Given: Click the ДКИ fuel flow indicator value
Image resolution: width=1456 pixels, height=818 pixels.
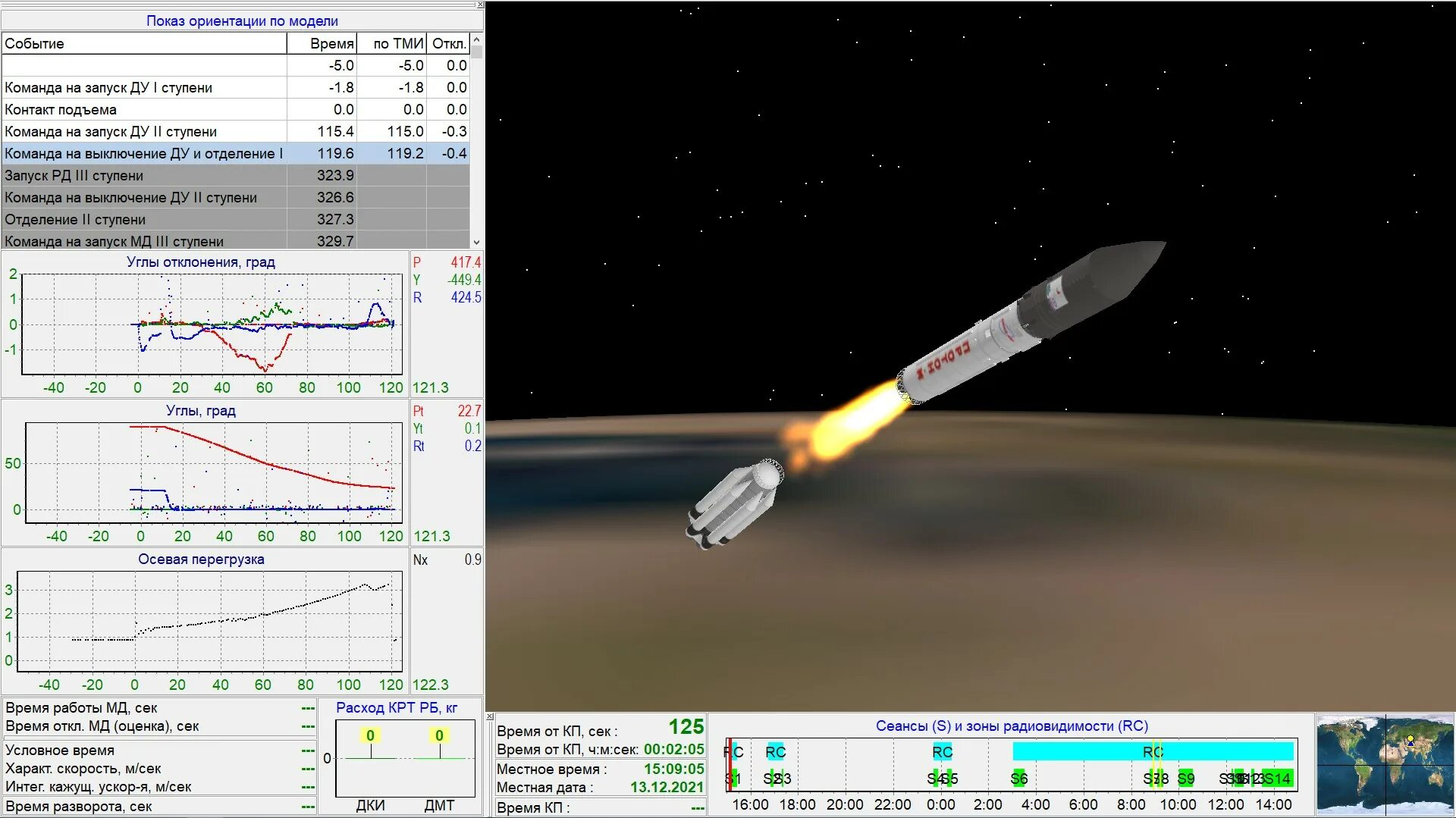Looking at the screenshot, I should tap(370, 735).
